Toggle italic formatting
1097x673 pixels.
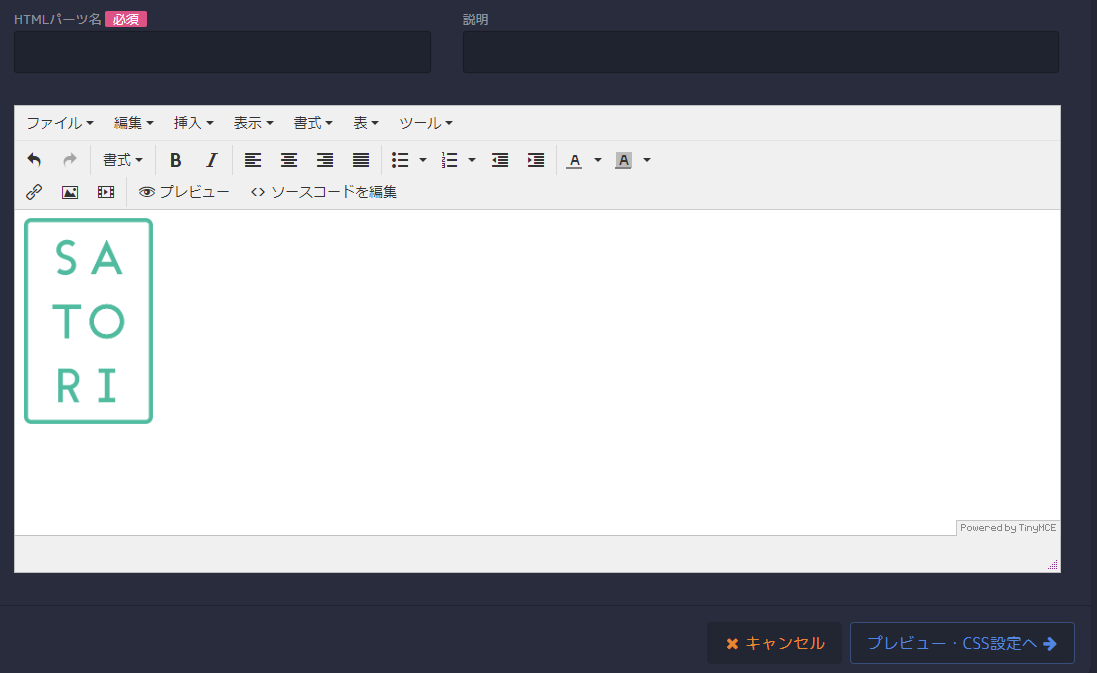coord(211,160)
